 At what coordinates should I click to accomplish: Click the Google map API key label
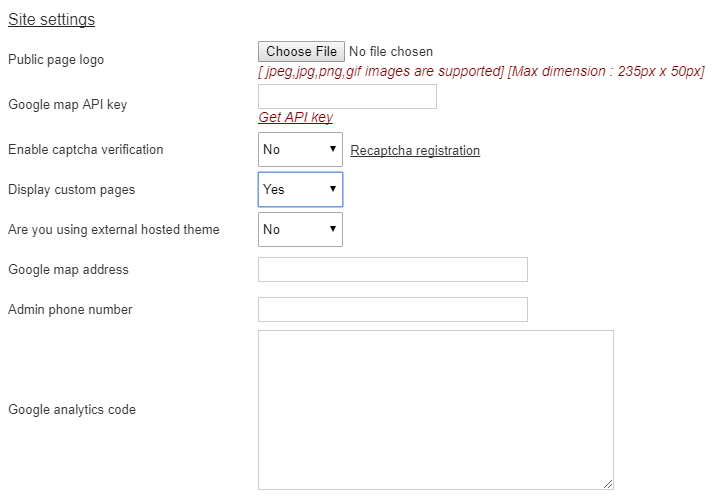(67, 104)
